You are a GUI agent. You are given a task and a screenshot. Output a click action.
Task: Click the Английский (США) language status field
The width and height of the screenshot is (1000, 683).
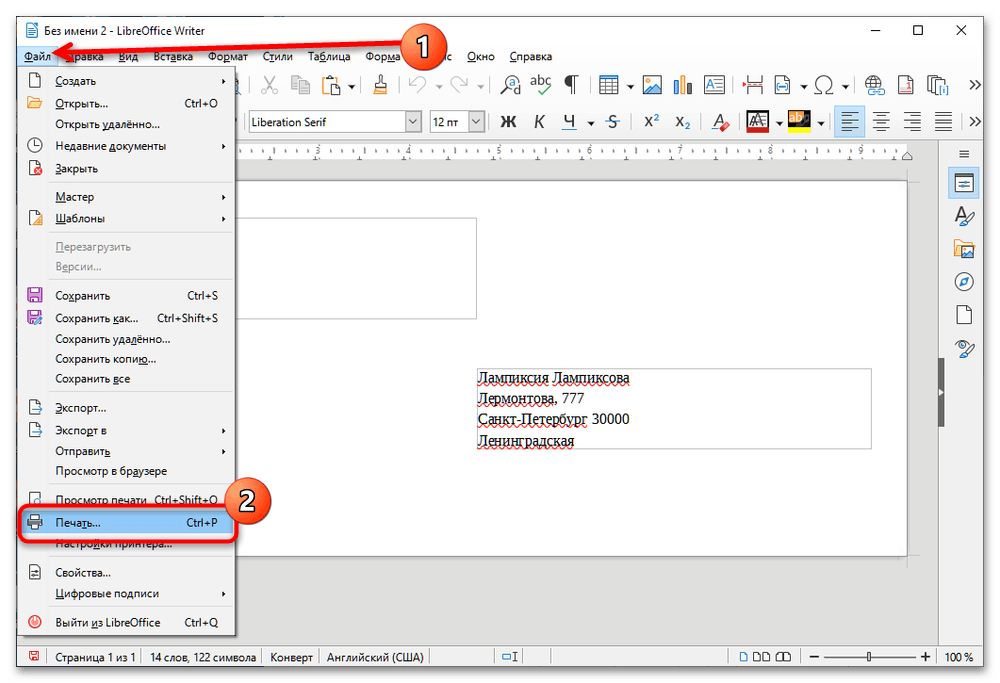pyautogui.click(x=373, y=657)
